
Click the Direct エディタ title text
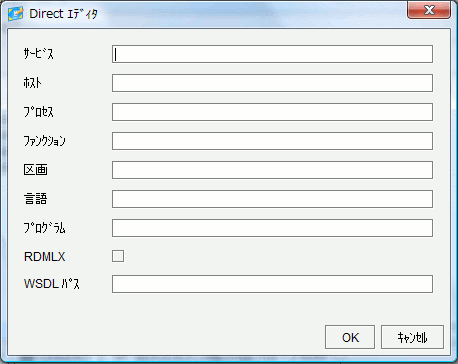(63, 14)
